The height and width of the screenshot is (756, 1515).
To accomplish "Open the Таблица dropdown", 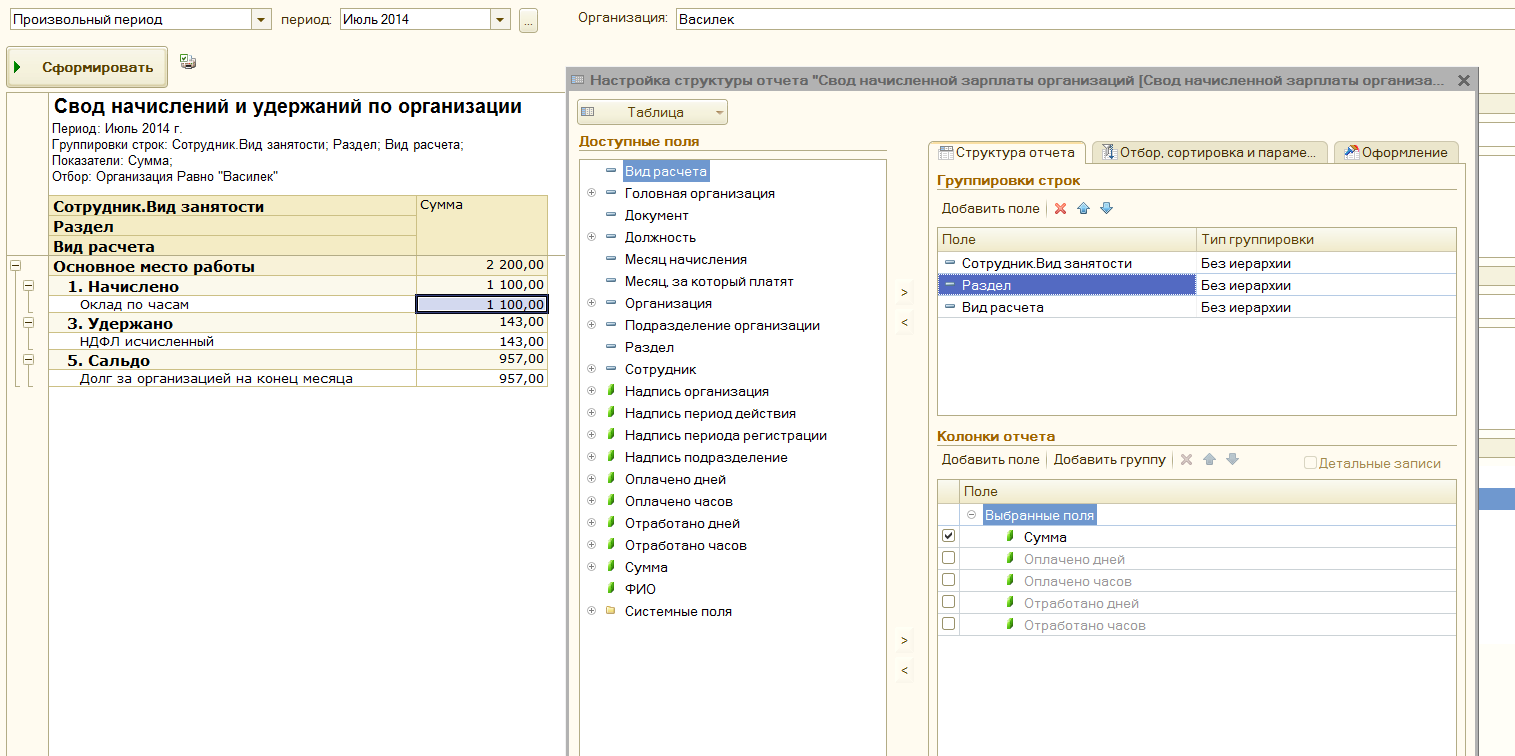I will click(652, 112).
